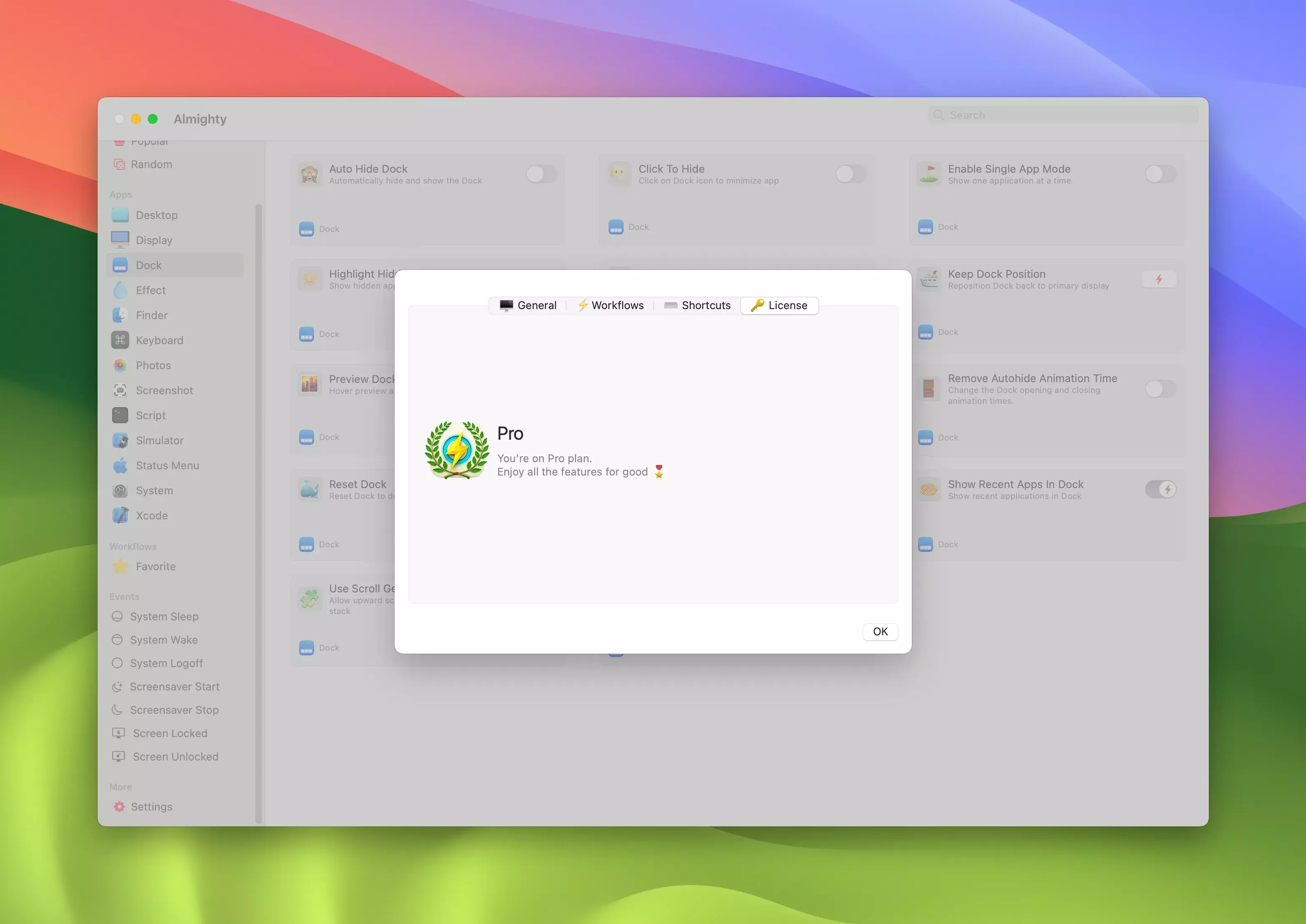
Task: Turn on Remove Autohide Animation Time toggle
Action: 1160,389
